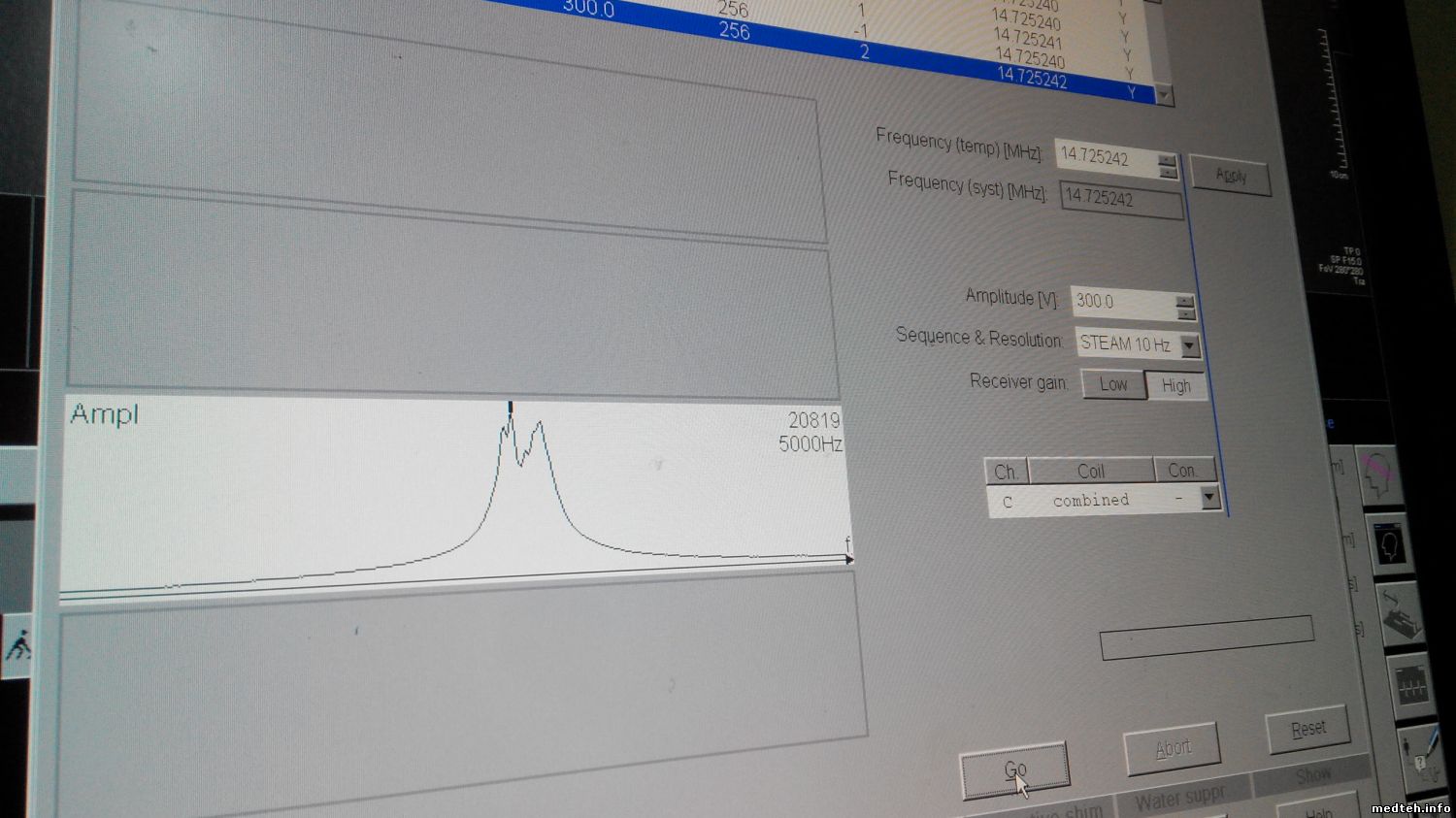Click the walking person icon at left edge

(17, 645)
